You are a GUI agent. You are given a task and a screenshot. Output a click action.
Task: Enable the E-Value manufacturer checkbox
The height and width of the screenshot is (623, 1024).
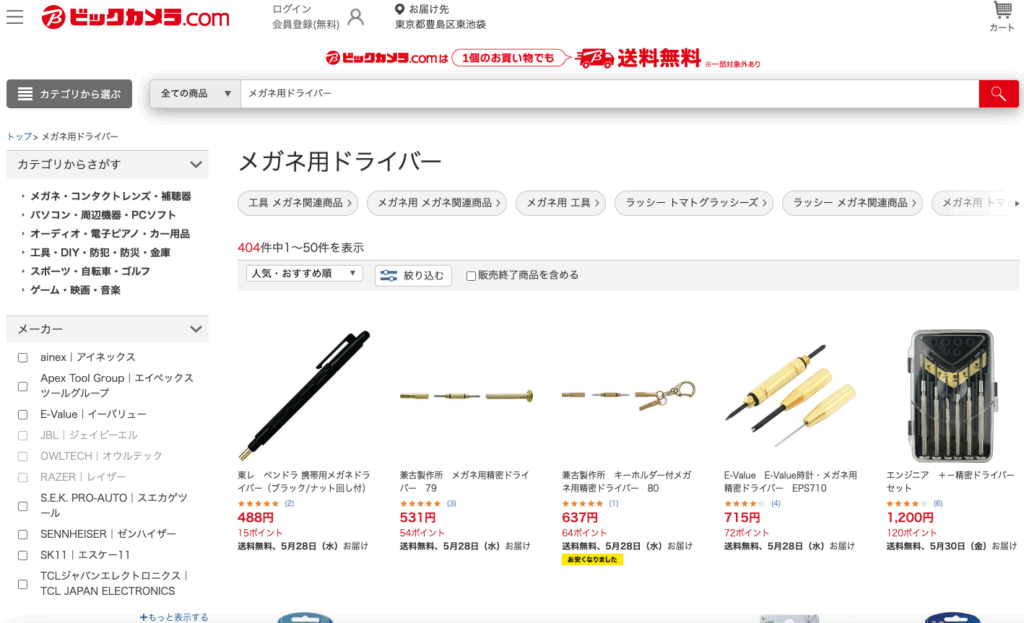[23, 414]
